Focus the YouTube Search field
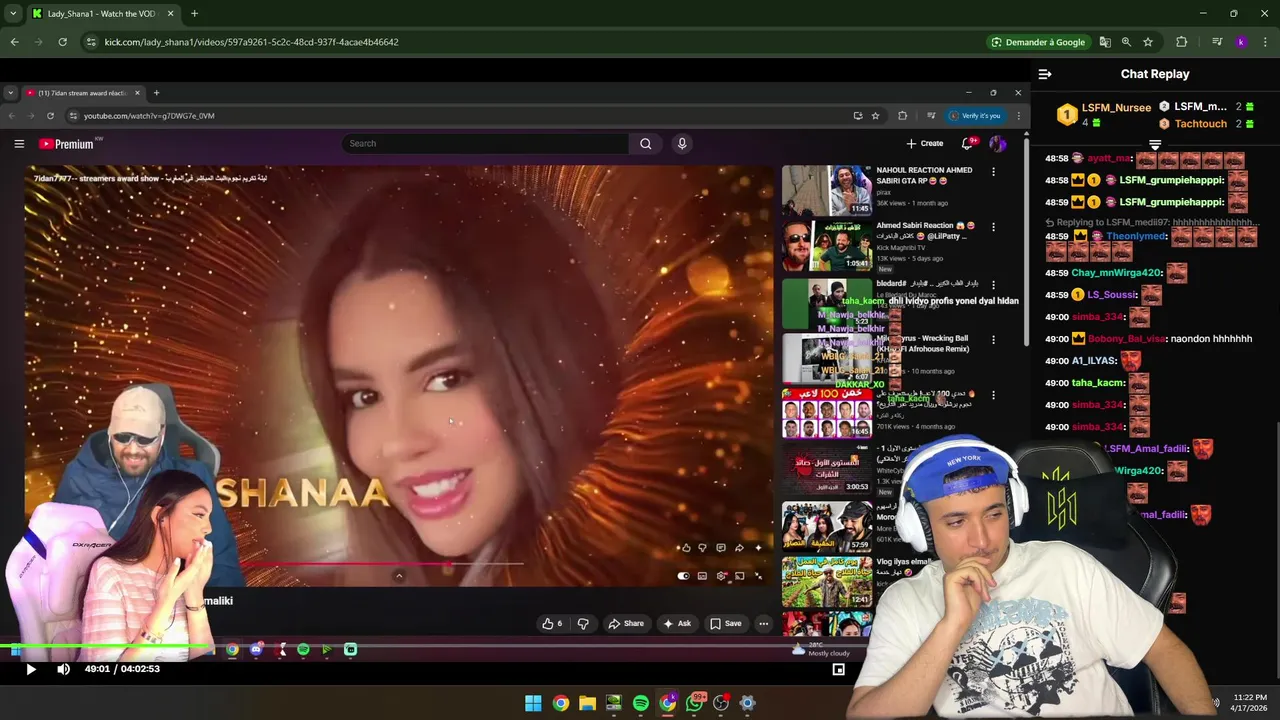 click(485, 143)
